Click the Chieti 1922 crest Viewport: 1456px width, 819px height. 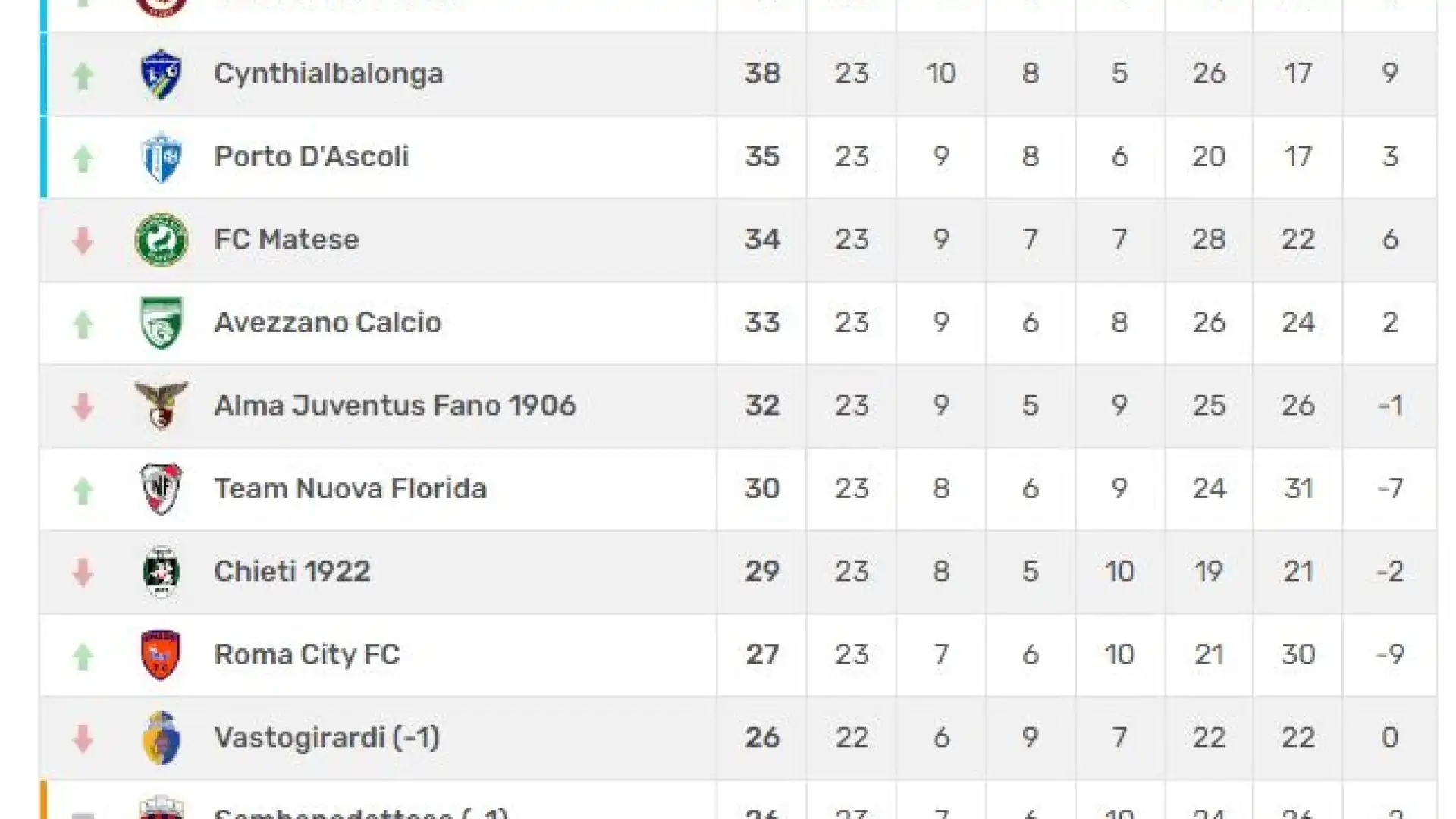tap(161, 571)
